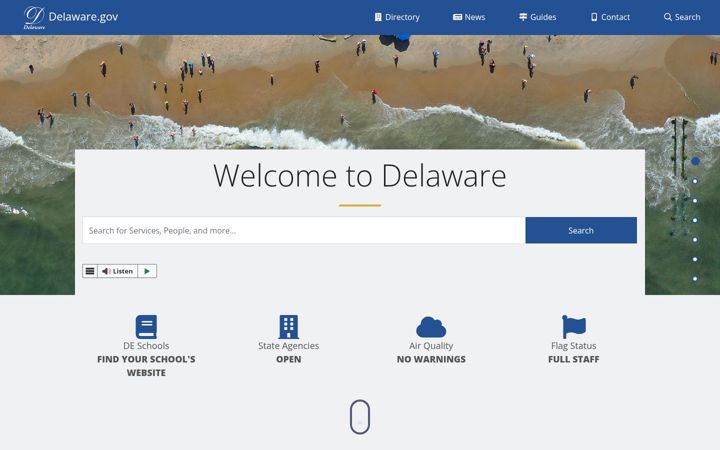
Task: Click the Guides signpost icon
Action: click(523, 17)
